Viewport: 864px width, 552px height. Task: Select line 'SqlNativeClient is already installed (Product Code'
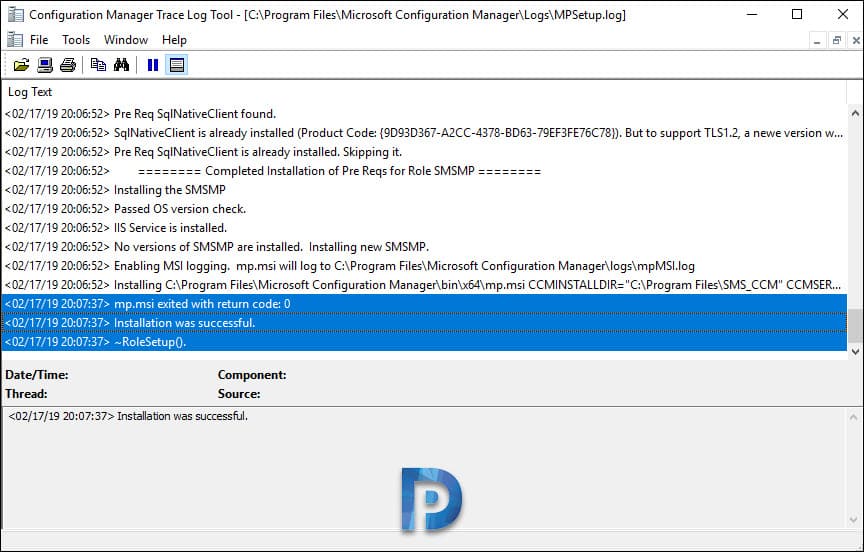click(424, 133)
